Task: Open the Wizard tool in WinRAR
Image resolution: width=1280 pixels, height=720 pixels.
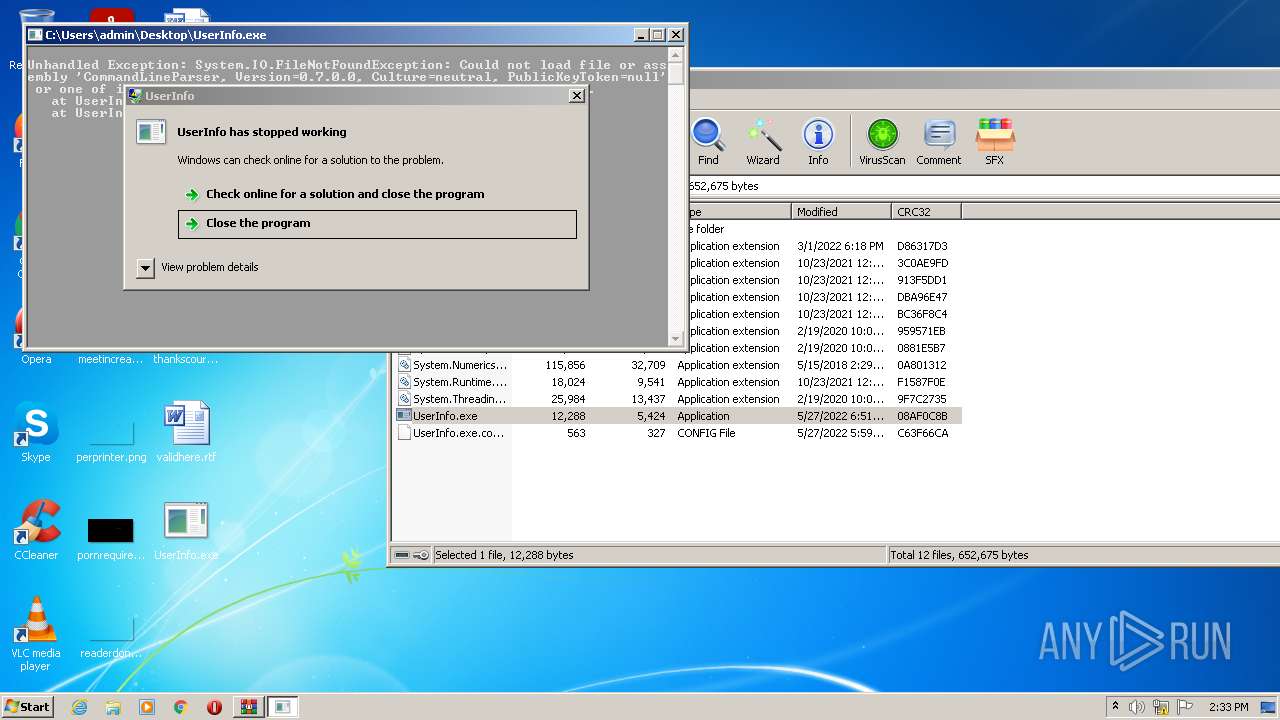Action: [763, 142]
